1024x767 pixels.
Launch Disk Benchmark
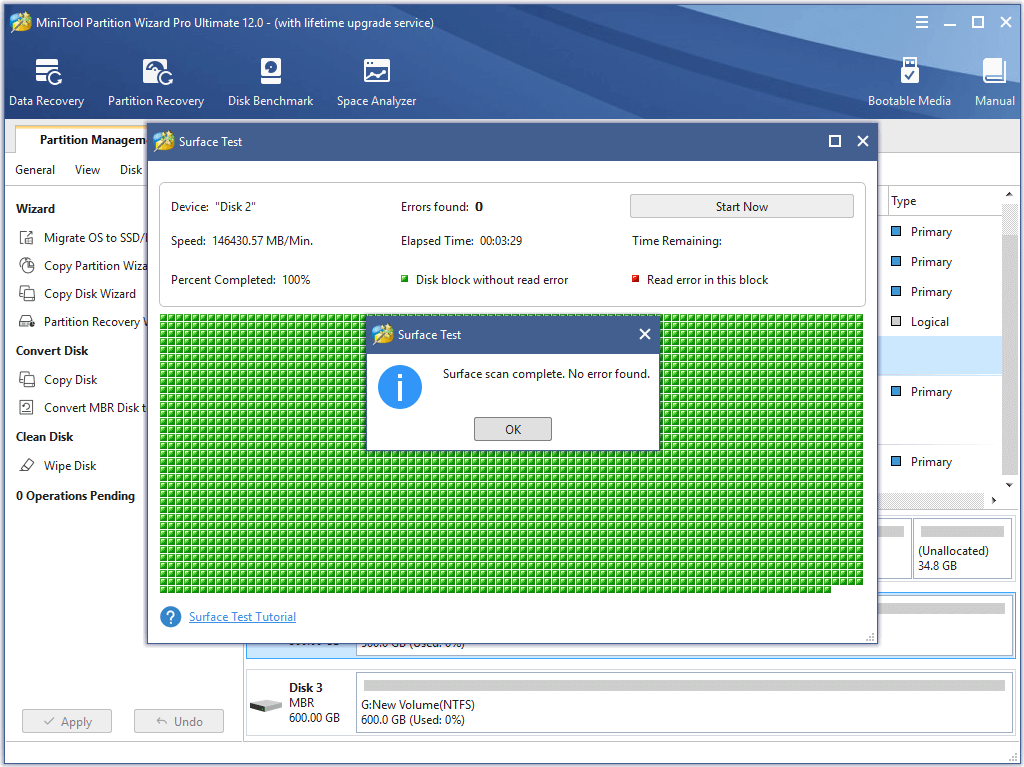270,80
